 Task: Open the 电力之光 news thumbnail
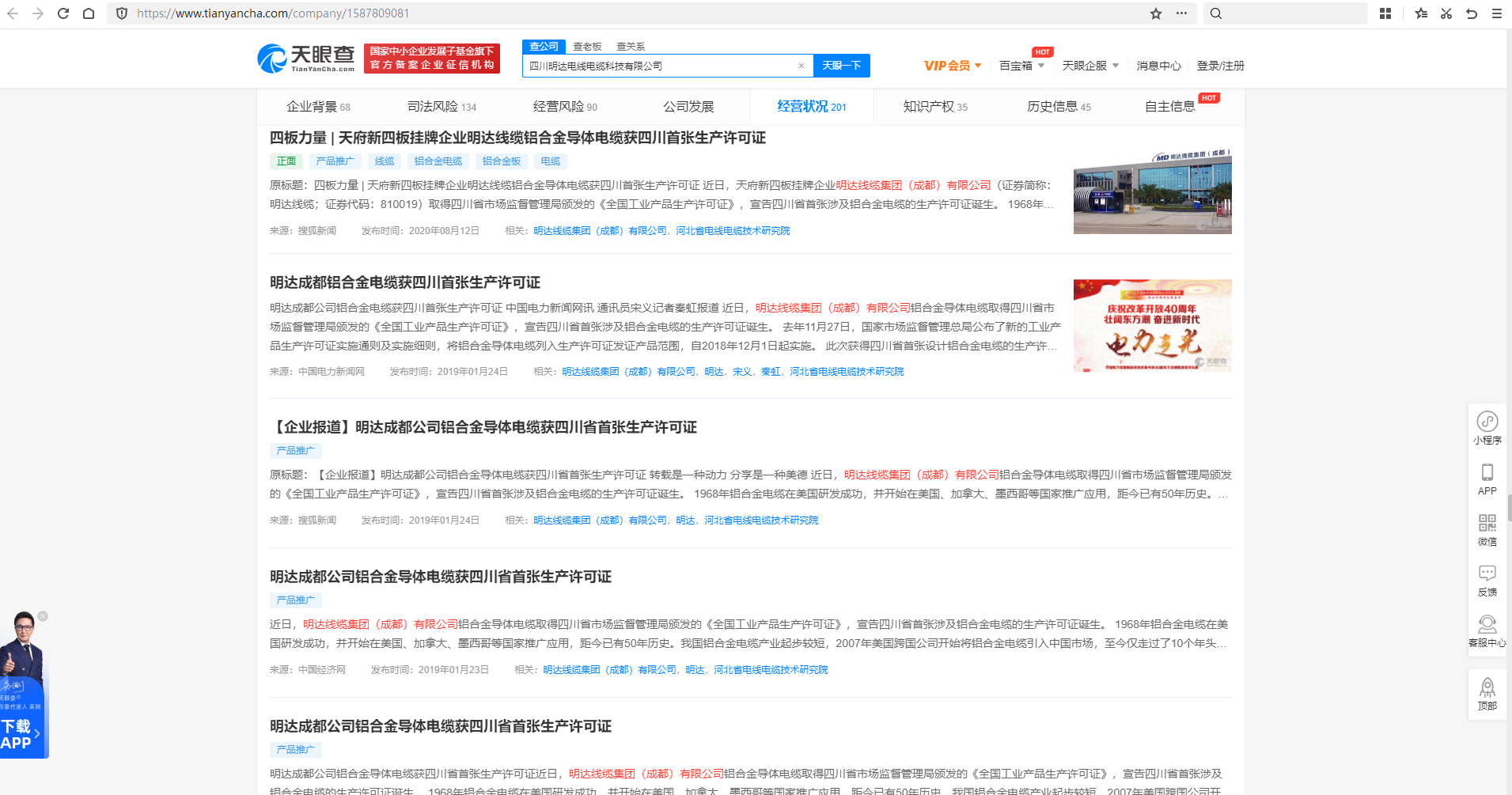(x=1152, y=325)
